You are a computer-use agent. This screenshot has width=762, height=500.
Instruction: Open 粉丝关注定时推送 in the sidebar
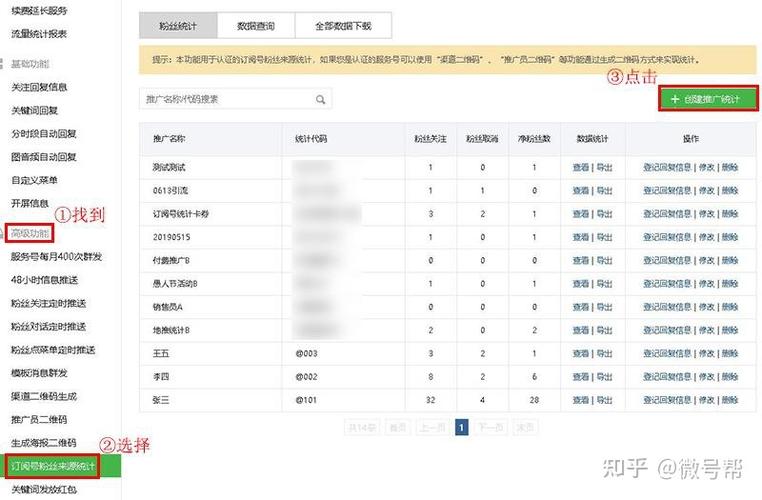click(49, 303)
